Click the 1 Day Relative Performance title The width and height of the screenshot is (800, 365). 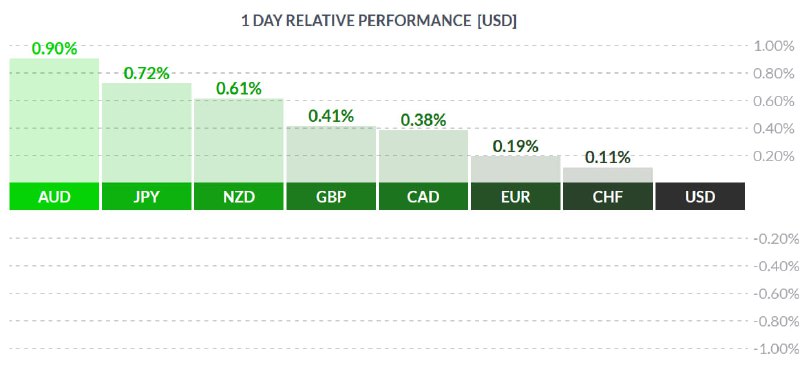[x=379, y=21]
